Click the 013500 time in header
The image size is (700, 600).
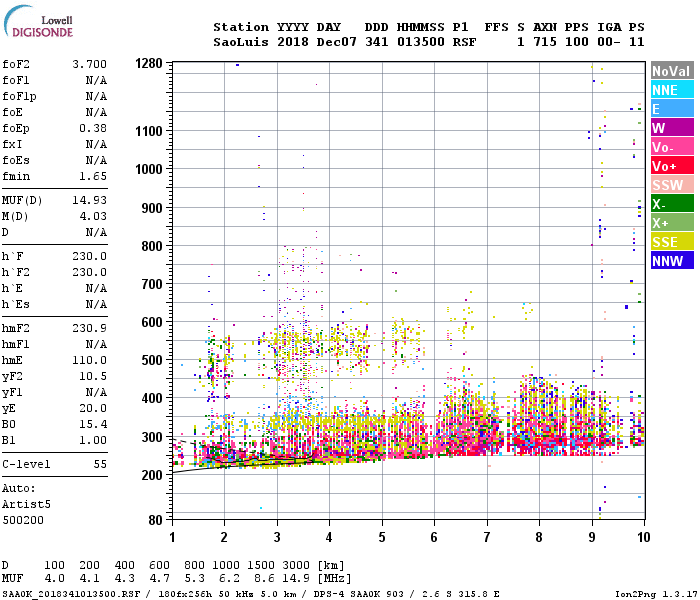click(x=421, y=42)
